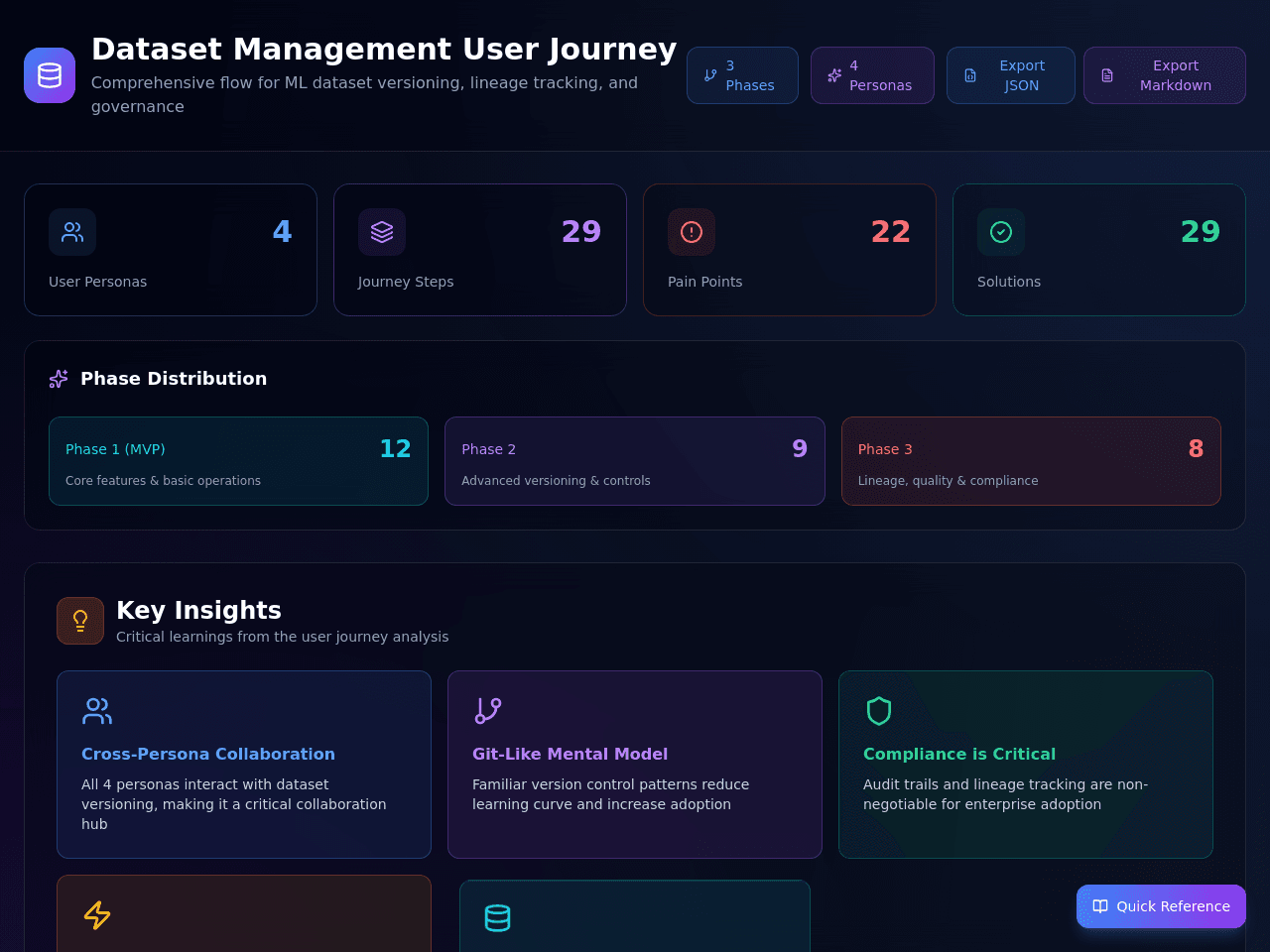Click the alert icon on Pain Points card

click(x=692, y=232)
